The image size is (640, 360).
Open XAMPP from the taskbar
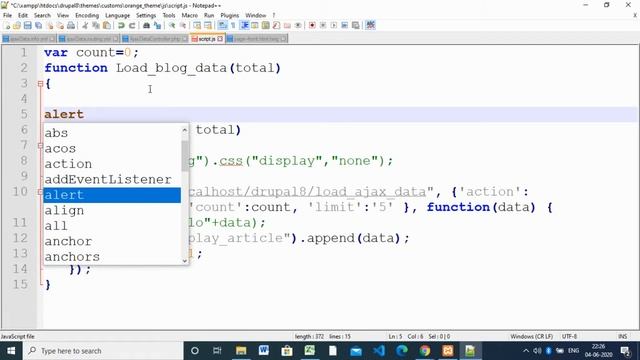pyautogui.click(x=448, y=351)
